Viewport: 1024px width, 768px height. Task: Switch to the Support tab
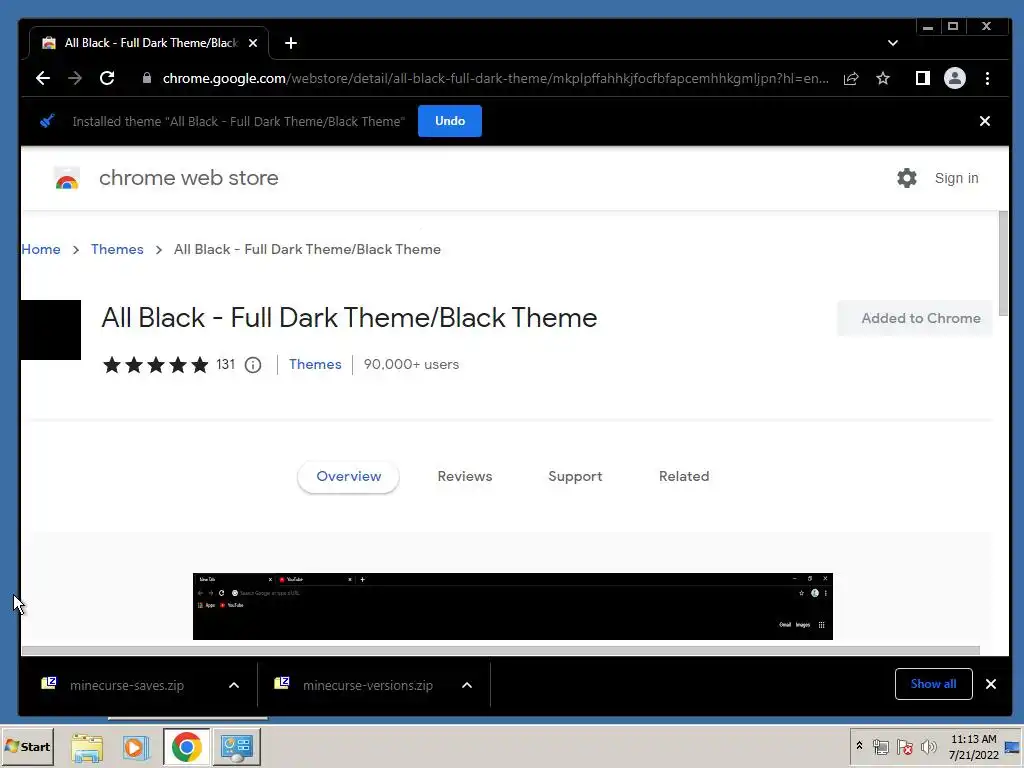(575, 477)
